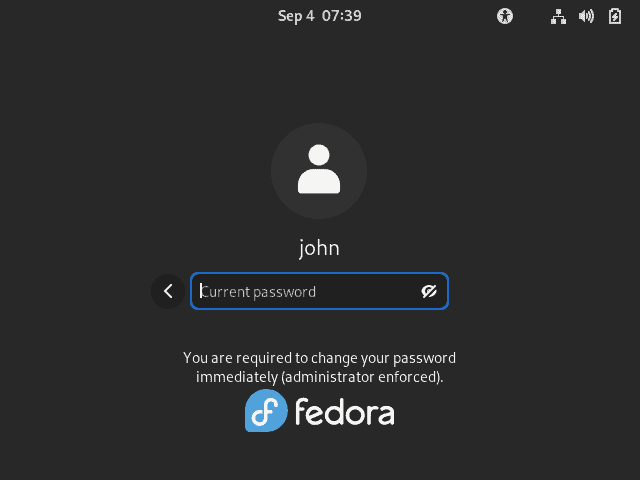
Task: Click the blue Fedora logo emblem
Action: (267, 411)
